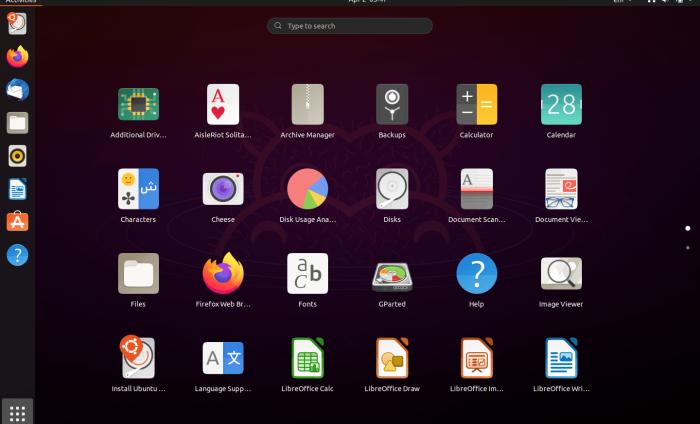Expand the keyboard input source menu

(621, 3)
